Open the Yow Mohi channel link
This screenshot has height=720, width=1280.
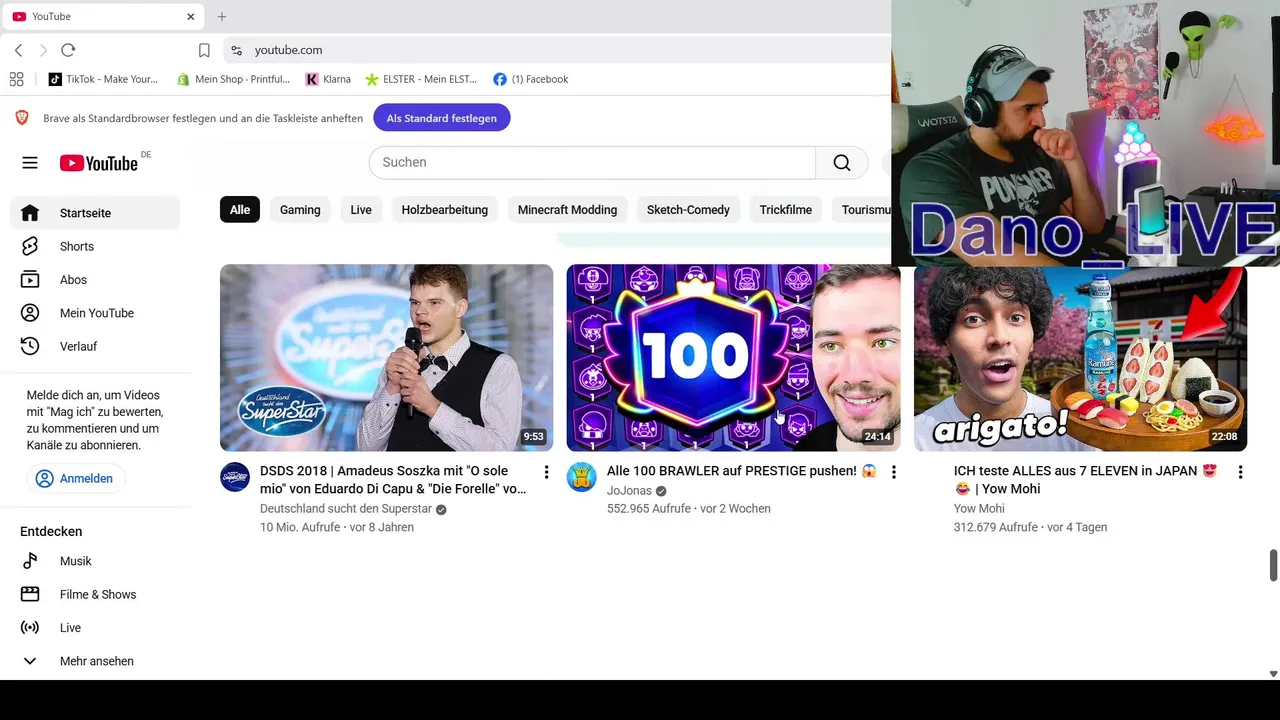[x=979, y=509]
